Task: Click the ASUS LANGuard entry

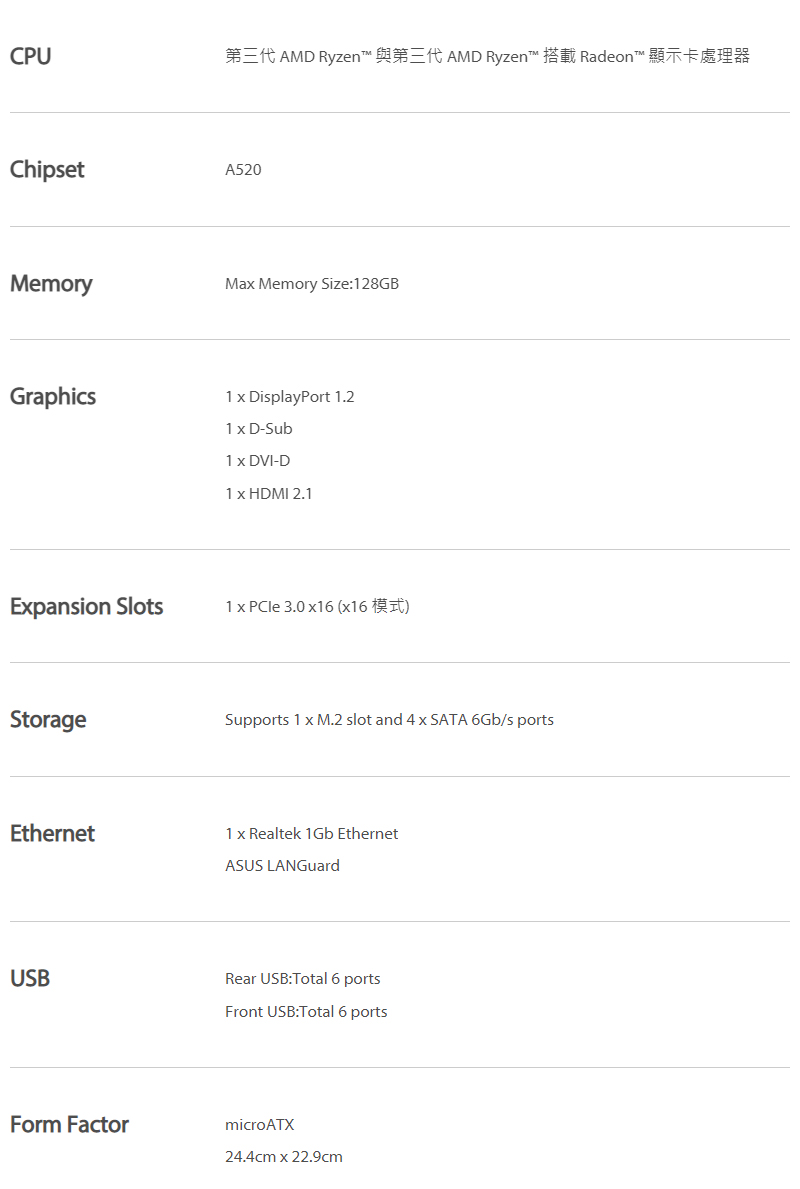Action: click(x=282, y=866)
